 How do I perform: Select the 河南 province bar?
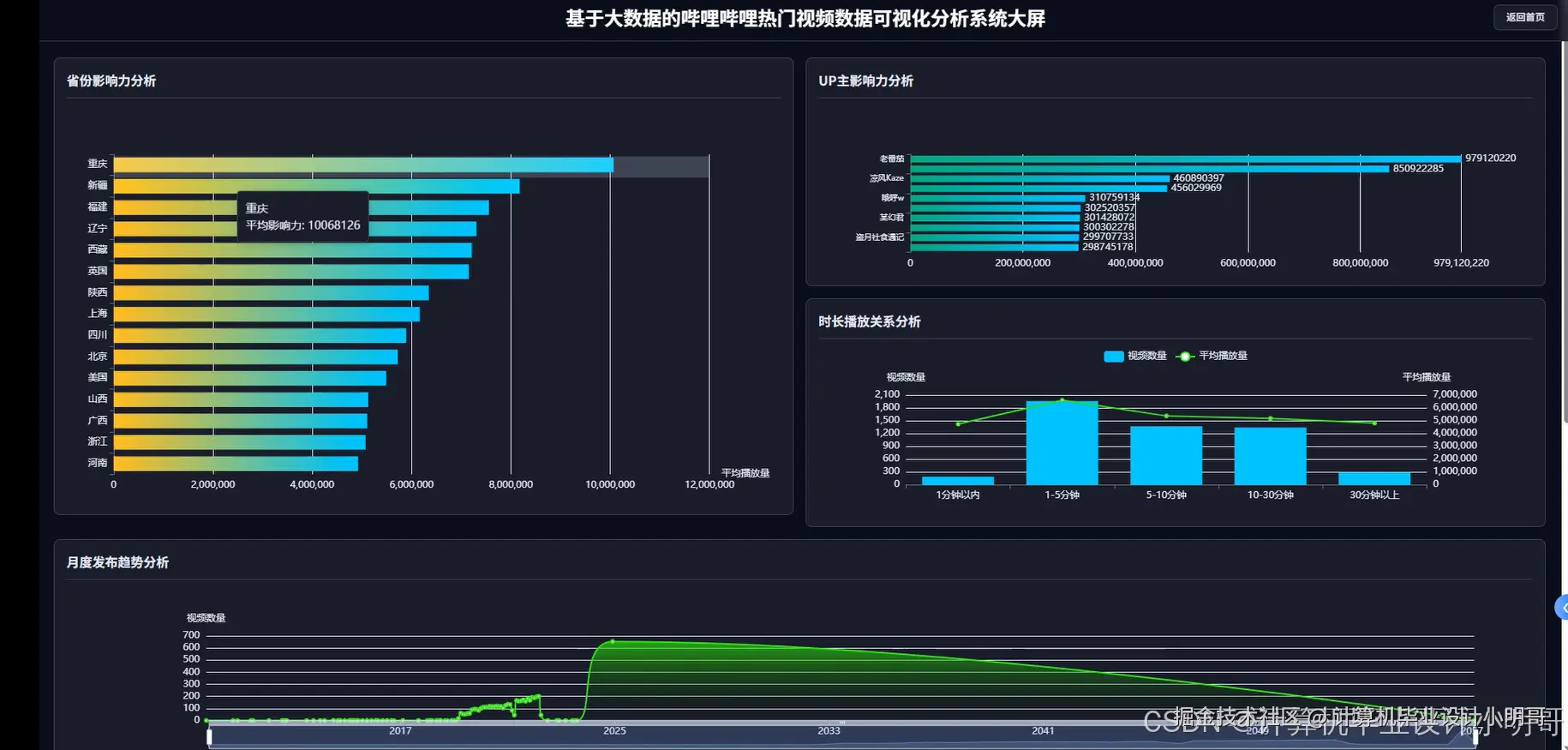(x=236, y=464)
